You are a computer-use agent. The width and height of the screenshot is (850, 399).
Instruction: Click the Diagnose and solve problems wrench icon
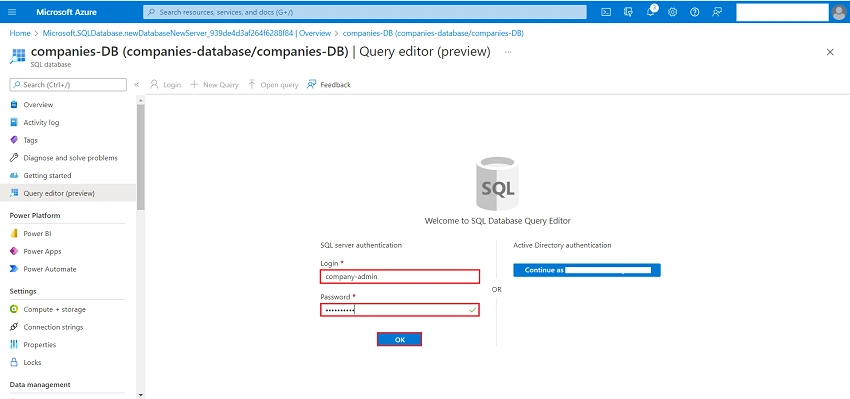14,158
